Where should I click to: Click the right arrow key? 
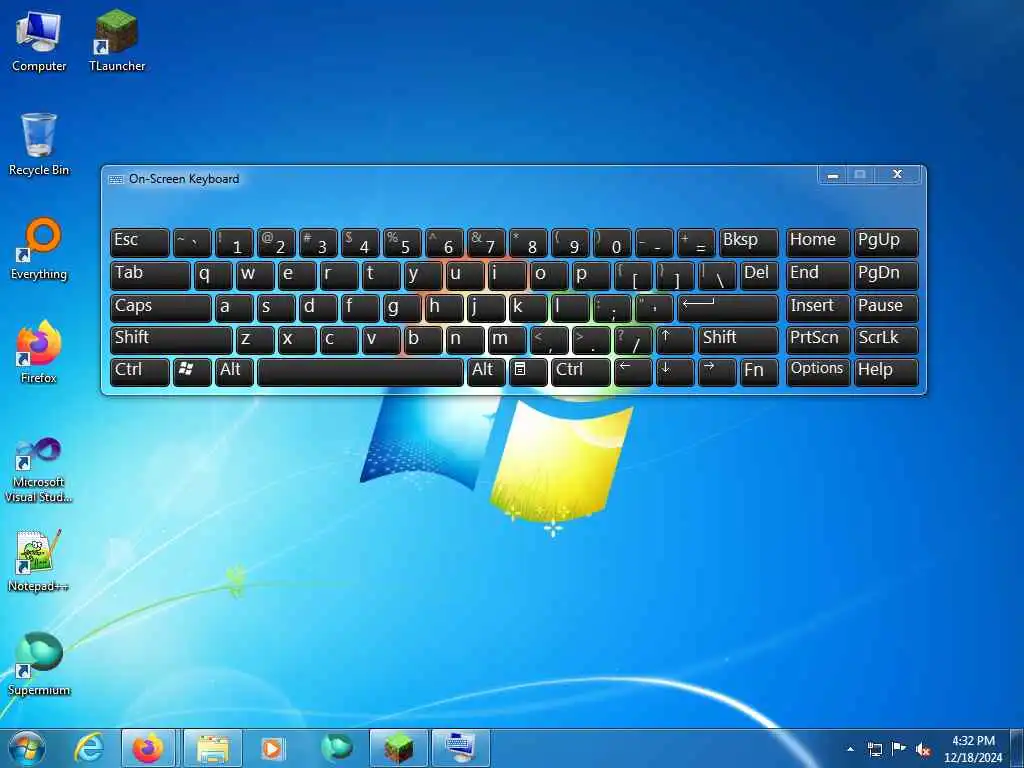click(x=717, y=372)
